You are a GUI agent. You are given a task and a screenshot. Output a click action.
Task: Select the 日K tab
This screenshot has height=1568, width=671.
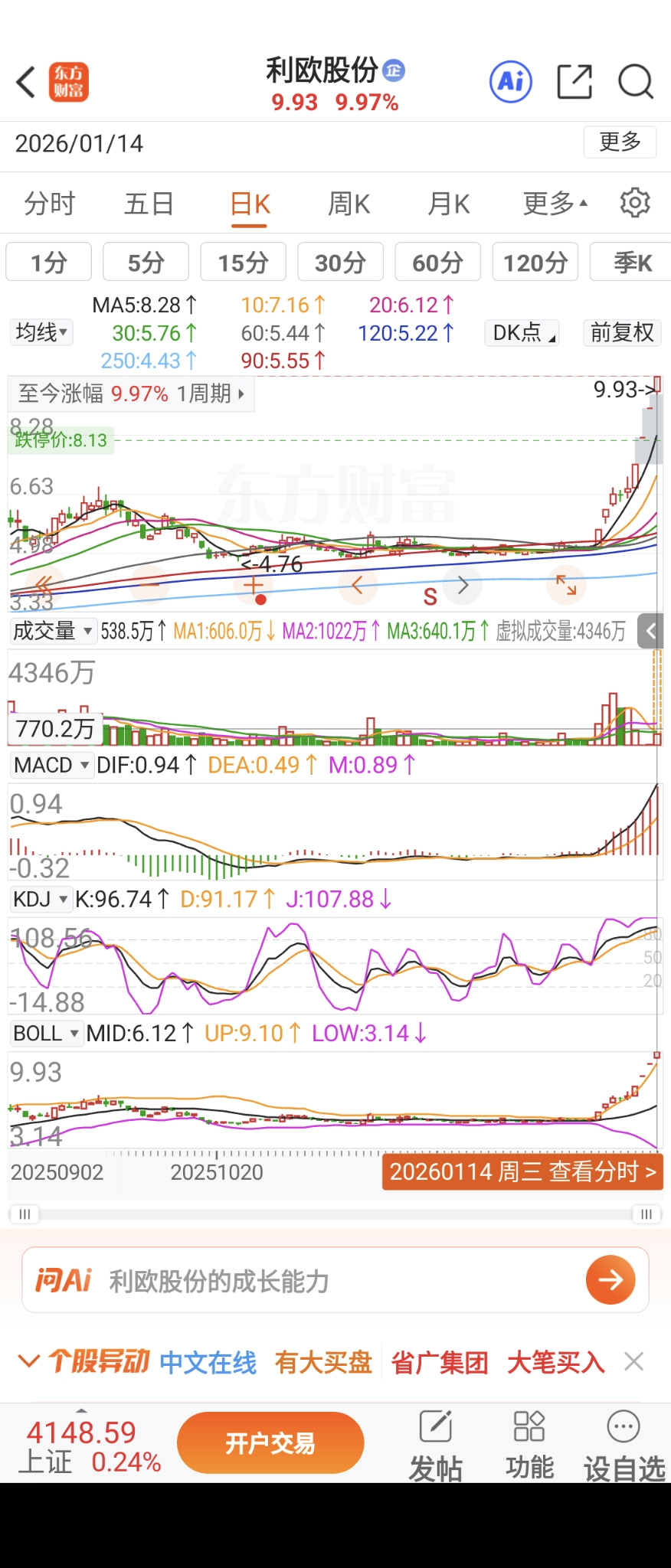pos(250,204)
